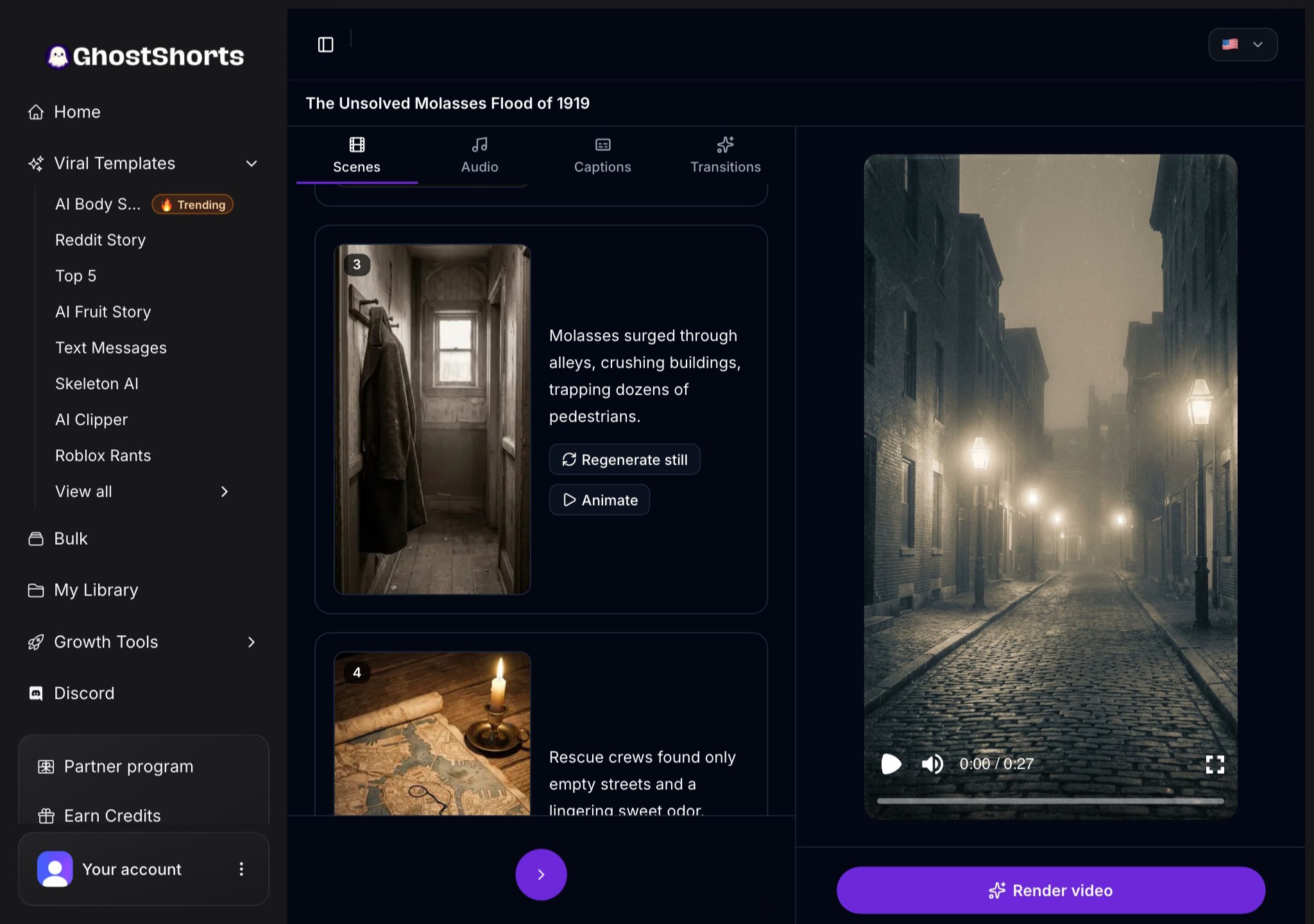This screenshot has width=1314, height=924.
Task: Go to next step arrow button
Action: (541, 875)
